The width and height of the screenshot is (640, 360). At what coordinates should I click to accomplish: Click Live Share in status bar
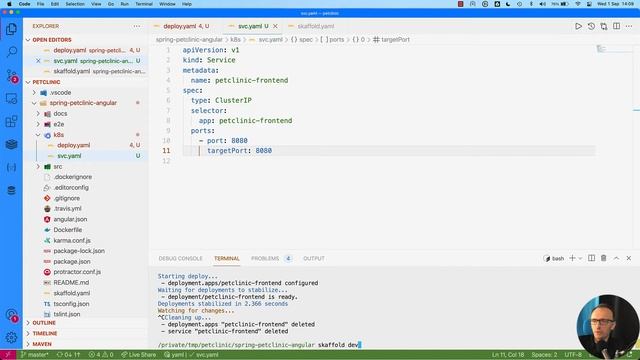coord(138,355)
